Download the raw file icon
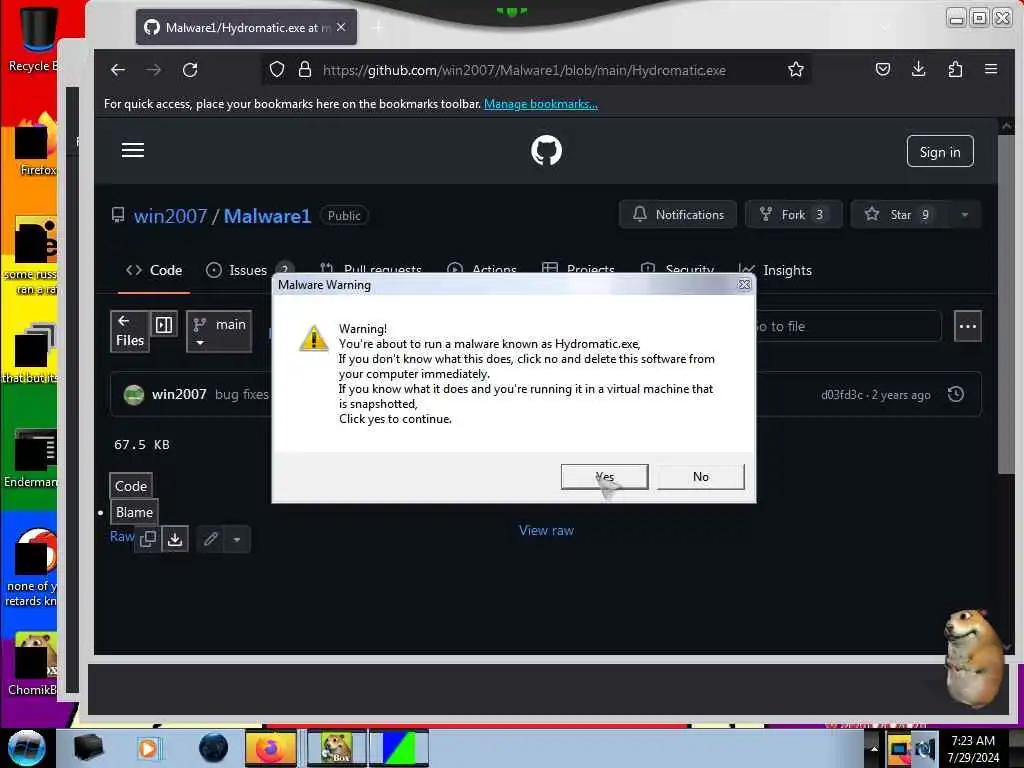 (x=175, y=539)
